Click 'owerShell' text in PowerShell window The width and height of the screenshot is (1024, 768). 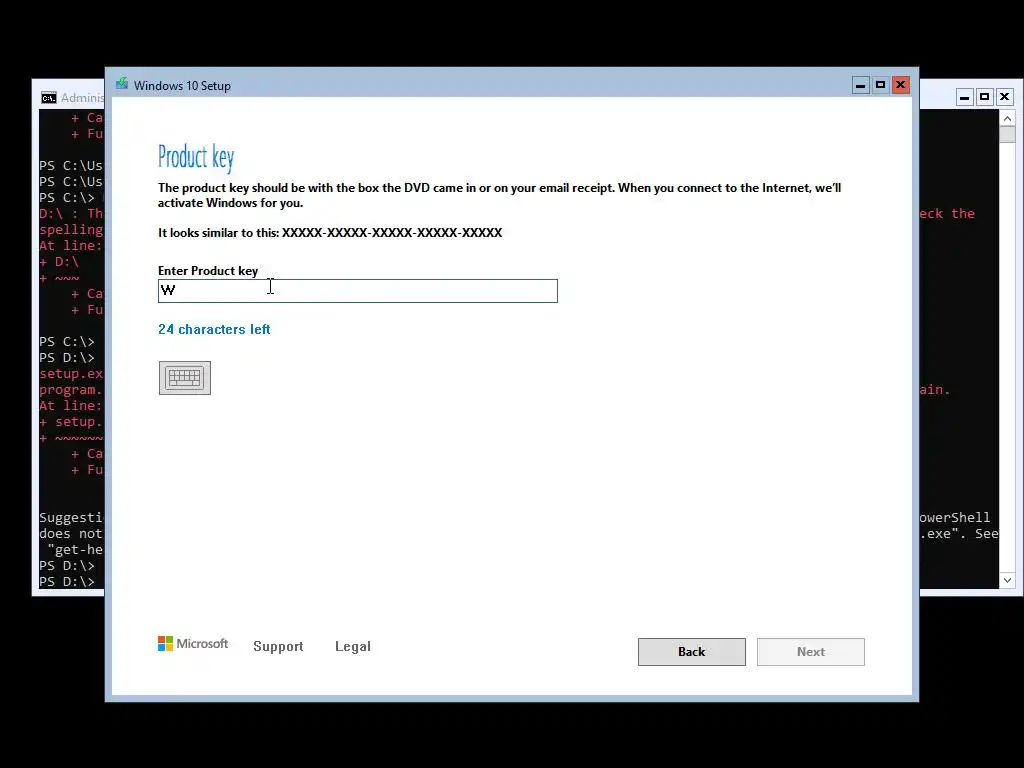pyautogui.click(x=955, y=517)
